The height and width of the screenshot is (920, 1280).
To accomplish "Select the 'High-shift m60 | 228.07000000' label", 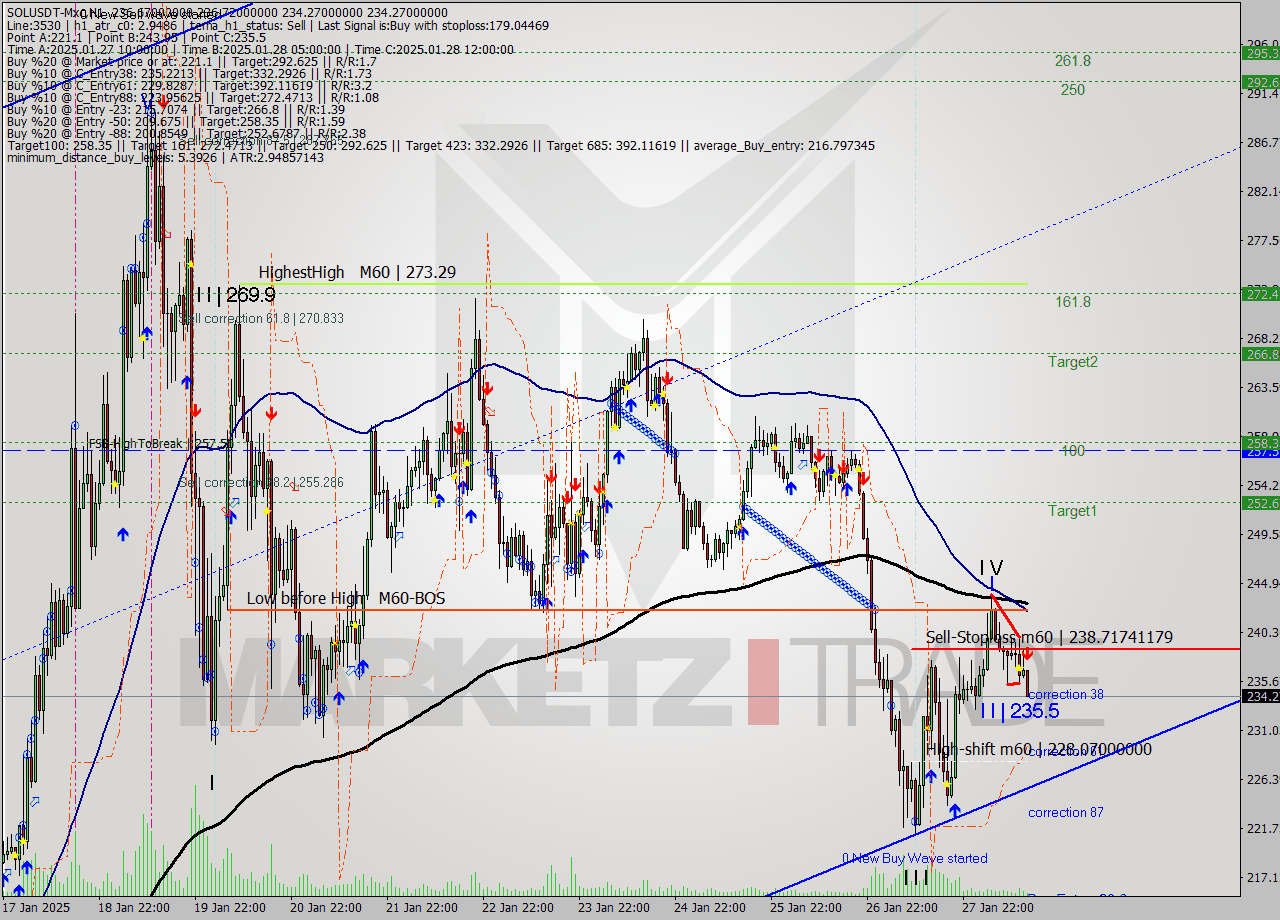I will click(1039, 749).
